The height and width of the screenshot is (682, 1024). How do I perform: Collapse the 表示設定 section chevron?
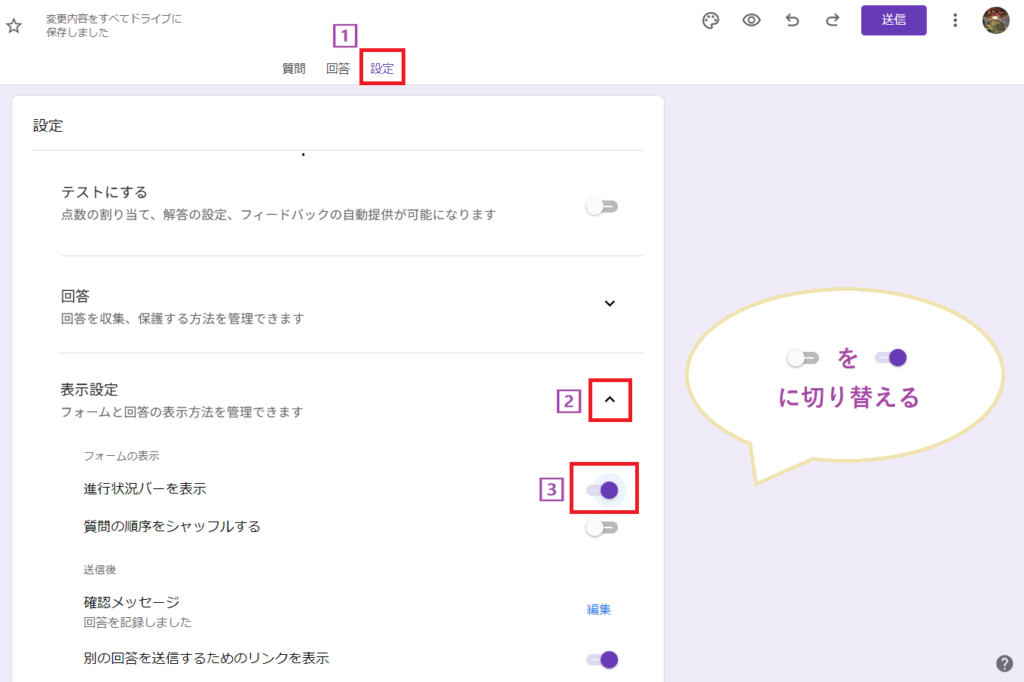tap(610, 399)
